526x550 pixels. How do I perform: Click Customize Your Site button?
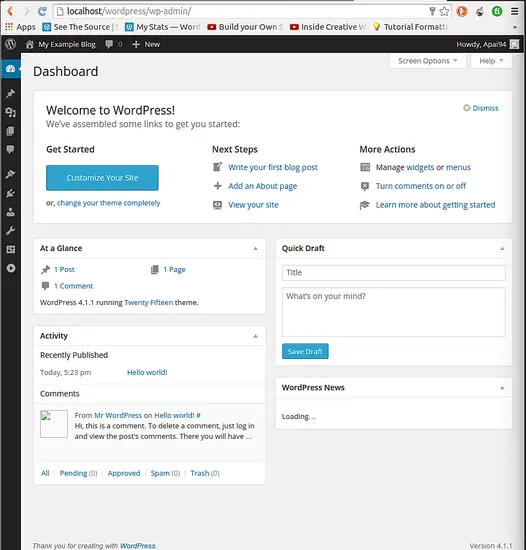click(102, 178)
